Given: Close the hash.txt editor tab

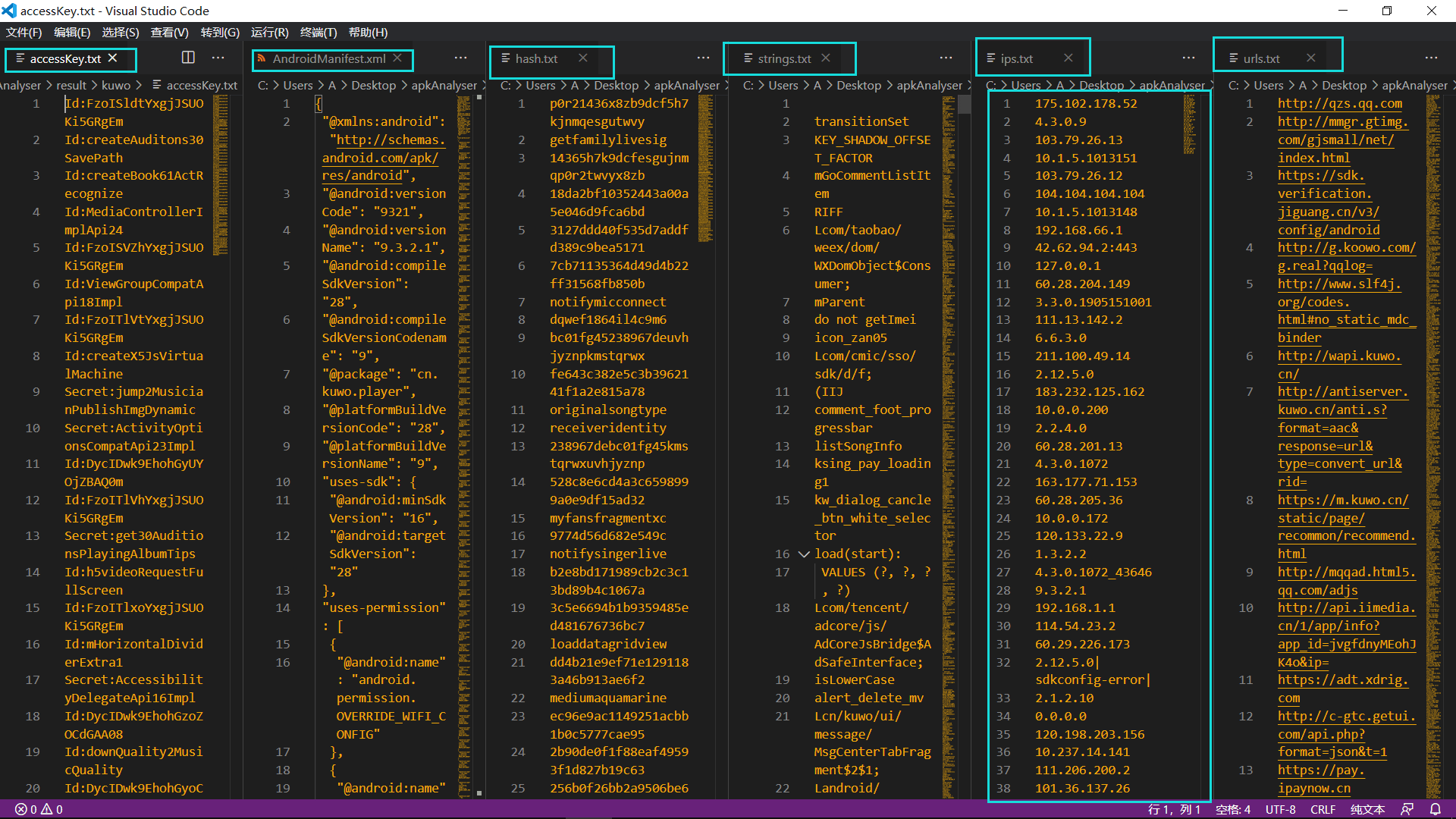Looking at the screenshot, I should pos(583,58).
